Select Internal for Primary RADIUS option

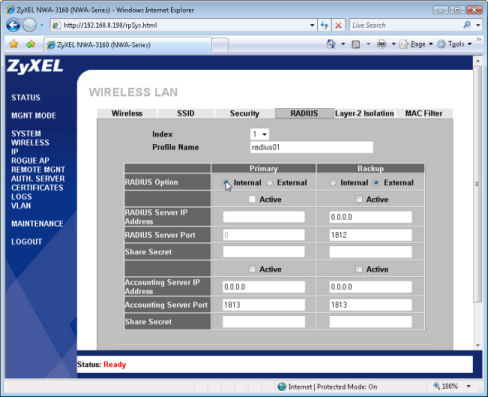[226, 183]
